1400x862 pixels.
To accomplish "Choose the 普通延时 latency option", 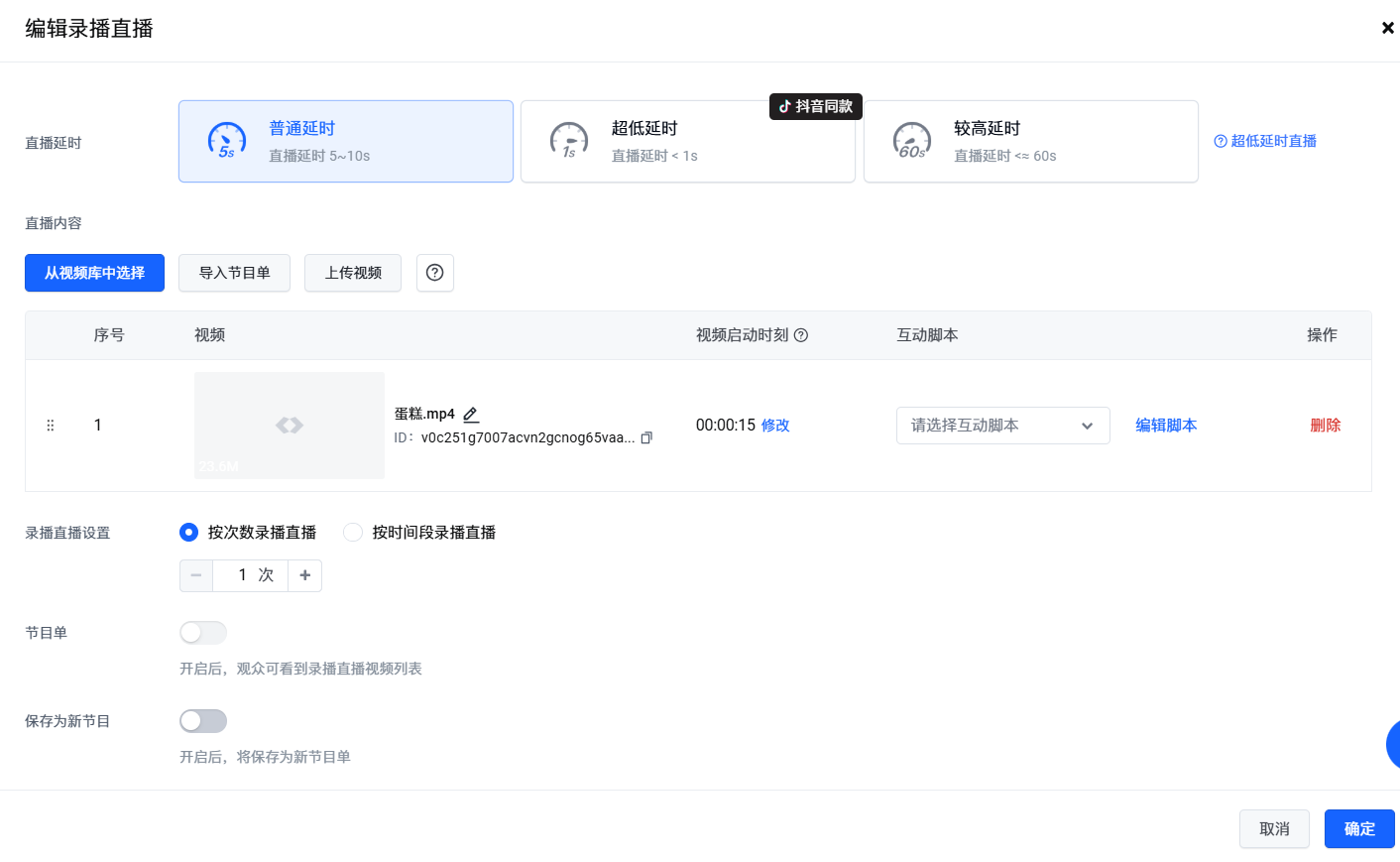I will click(345, 141).
